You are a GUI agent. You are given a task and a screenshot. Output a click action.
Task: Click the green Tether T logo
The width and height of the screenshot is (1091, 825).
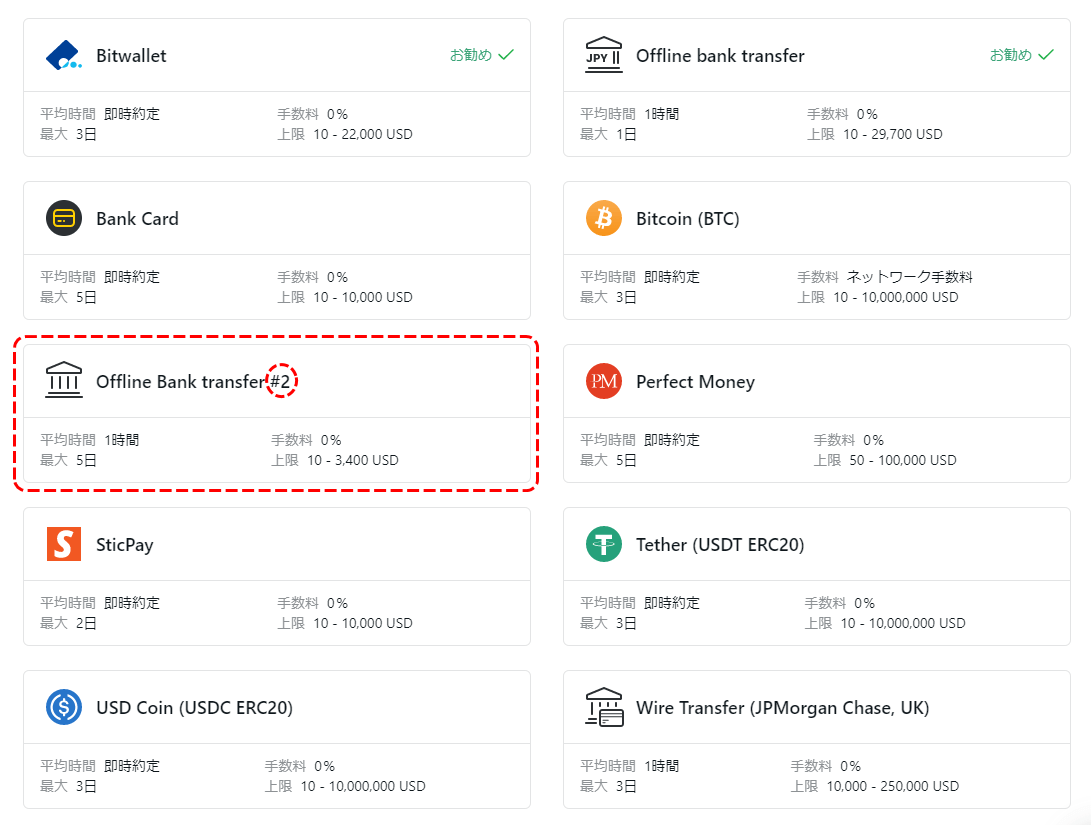[x=603, y=543]
